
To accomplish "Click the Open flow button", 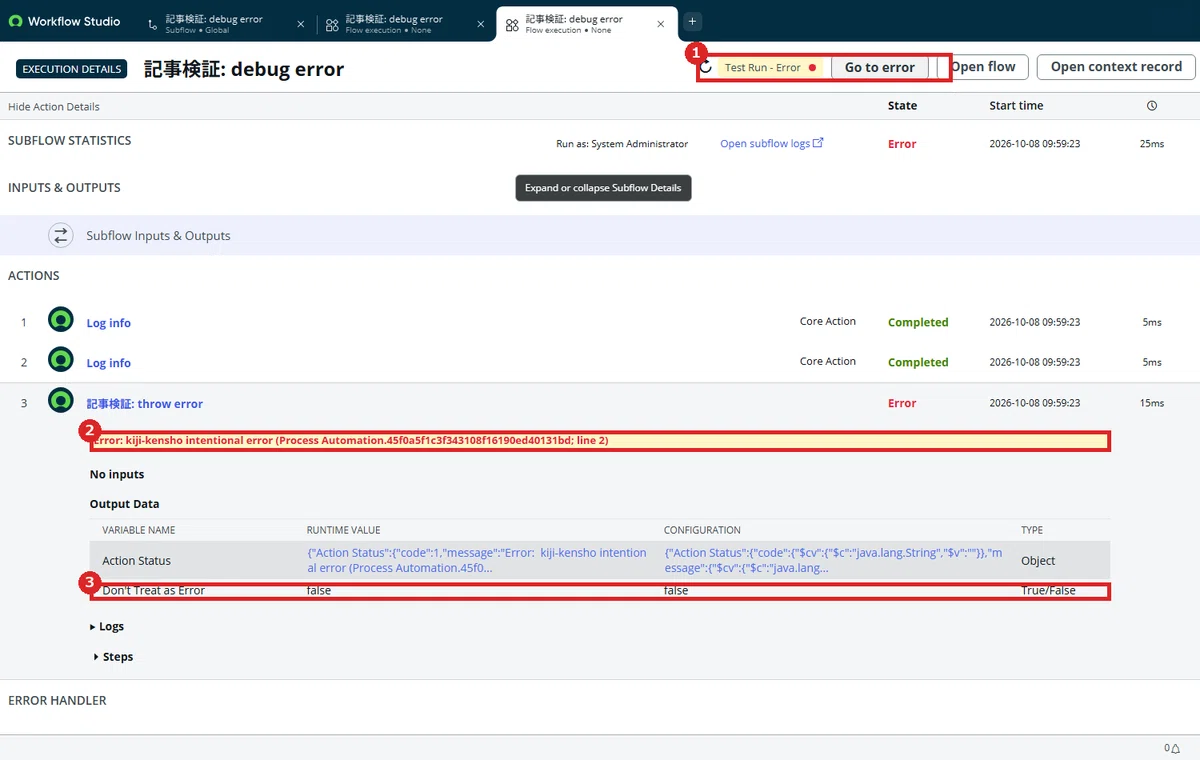I will 982,67.
